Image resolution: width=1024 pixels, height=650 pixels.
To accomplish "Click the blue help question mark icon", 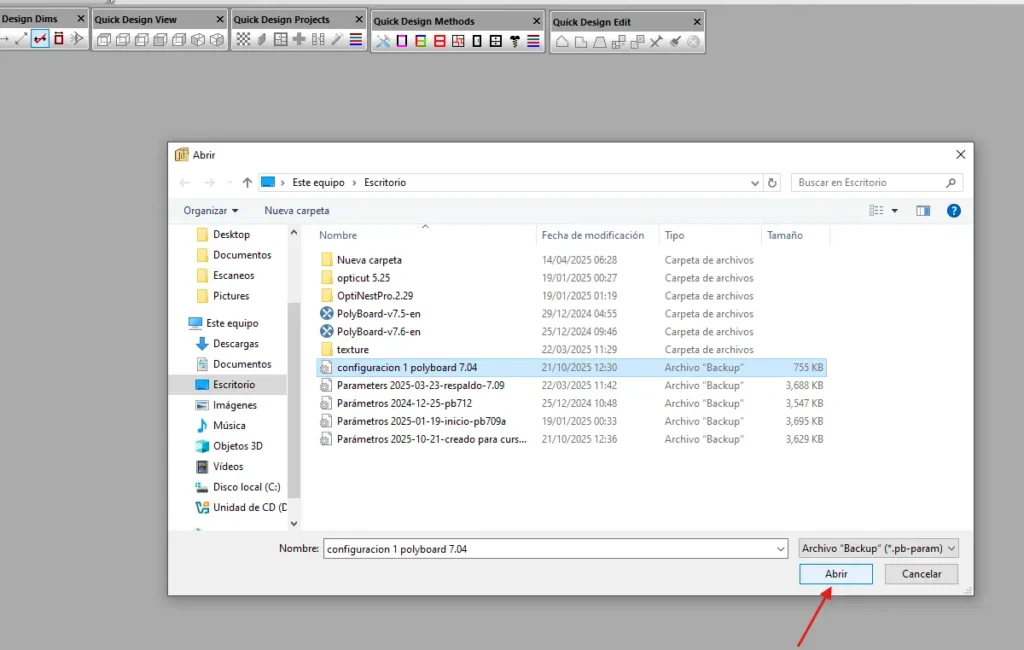I will (x=953, y=211).
